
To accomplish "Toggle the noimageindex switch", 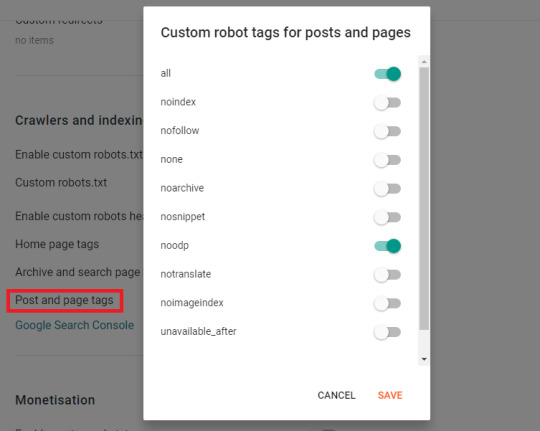I will coord(387,304).
